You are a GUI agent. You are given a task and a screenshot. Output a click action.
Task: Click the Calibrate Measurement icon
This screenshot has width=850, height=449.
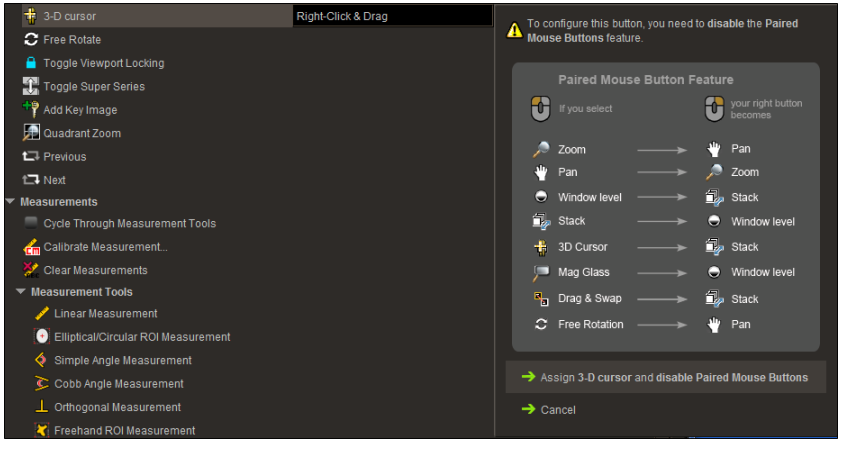30,247
